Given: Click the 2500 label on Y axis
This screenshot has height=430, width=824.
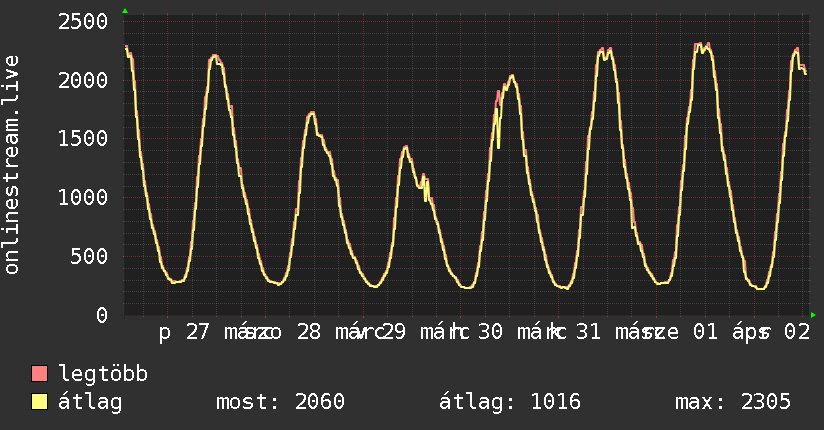Looking at the screenshot, I should 83,22.
